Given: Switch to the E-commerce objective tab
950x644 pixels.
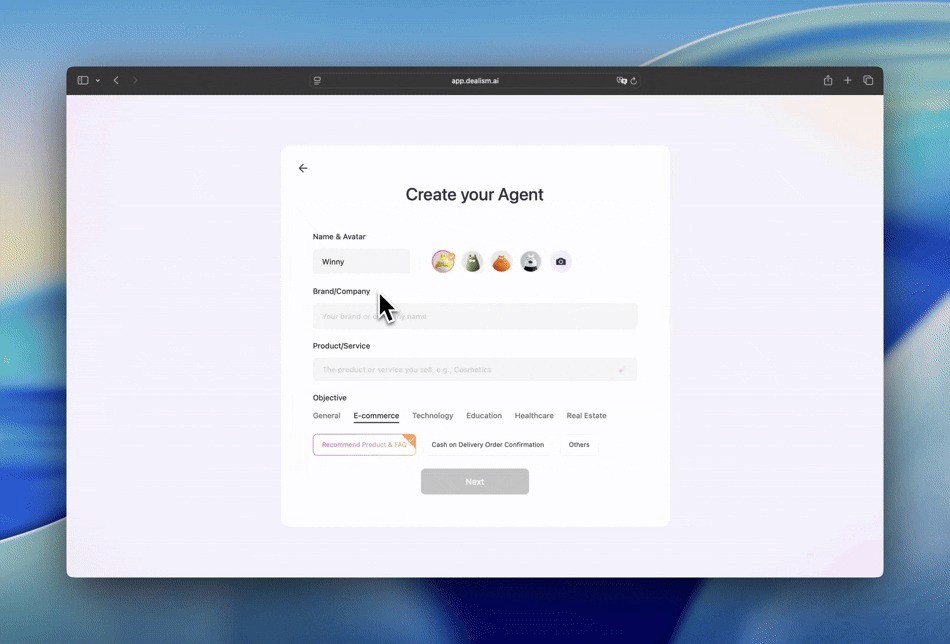Looking at the screenshot, I should [x=376, y=416].
